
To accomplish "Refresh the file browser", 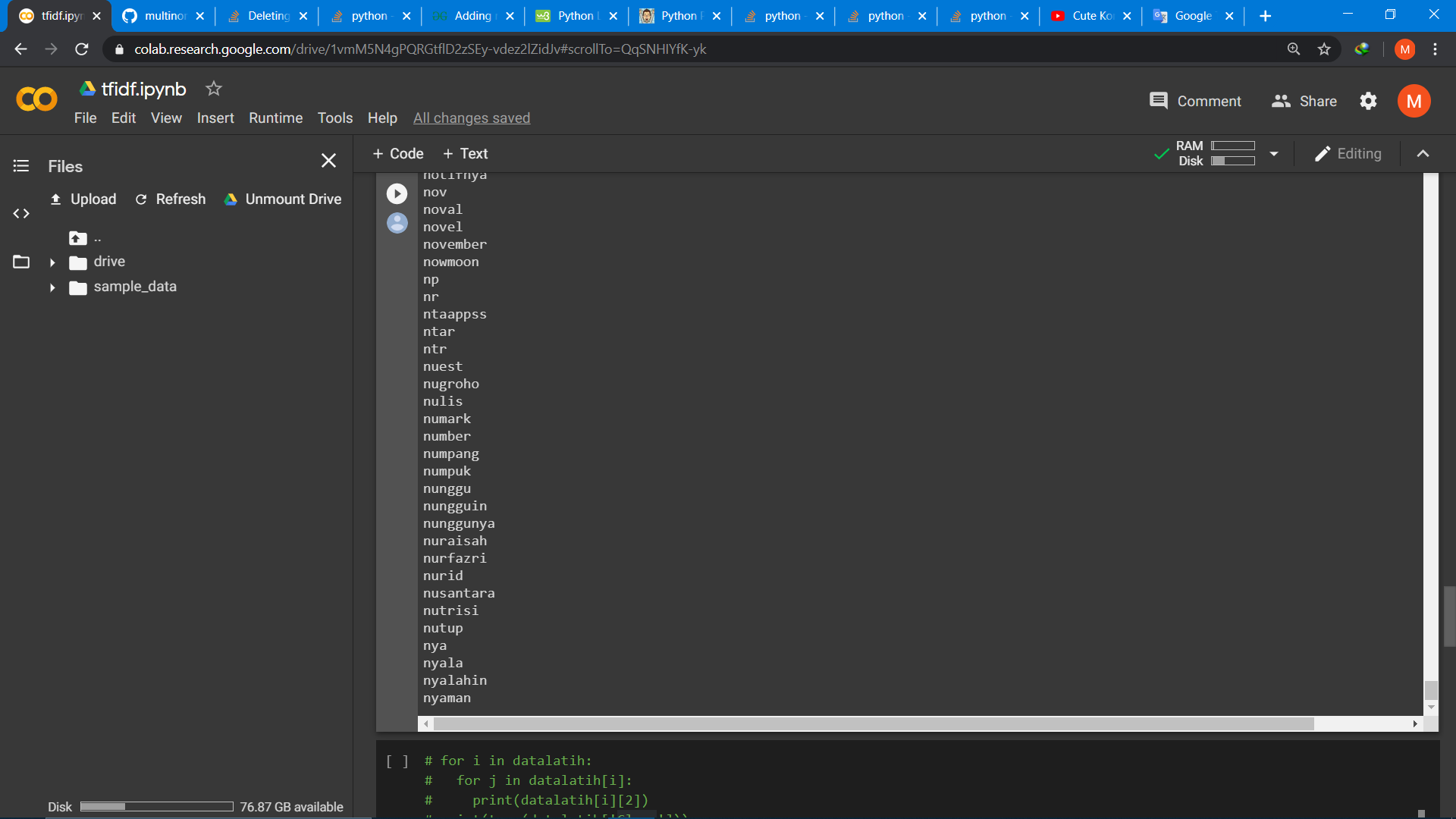I will click(x=170, y=199).
